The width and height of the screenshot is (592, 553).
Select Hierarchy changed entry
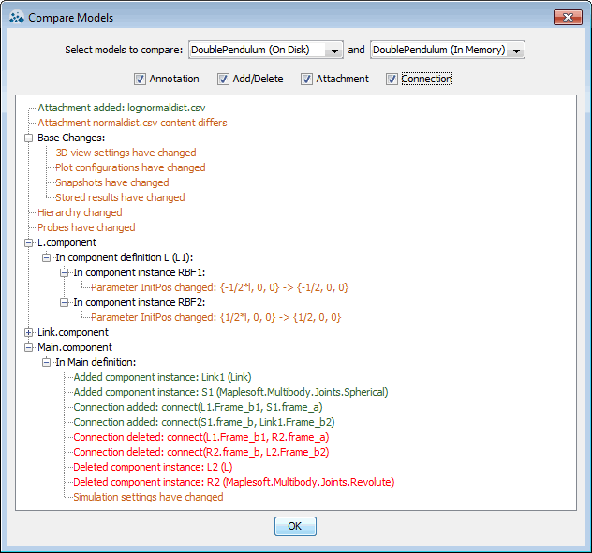coord(80,213)
